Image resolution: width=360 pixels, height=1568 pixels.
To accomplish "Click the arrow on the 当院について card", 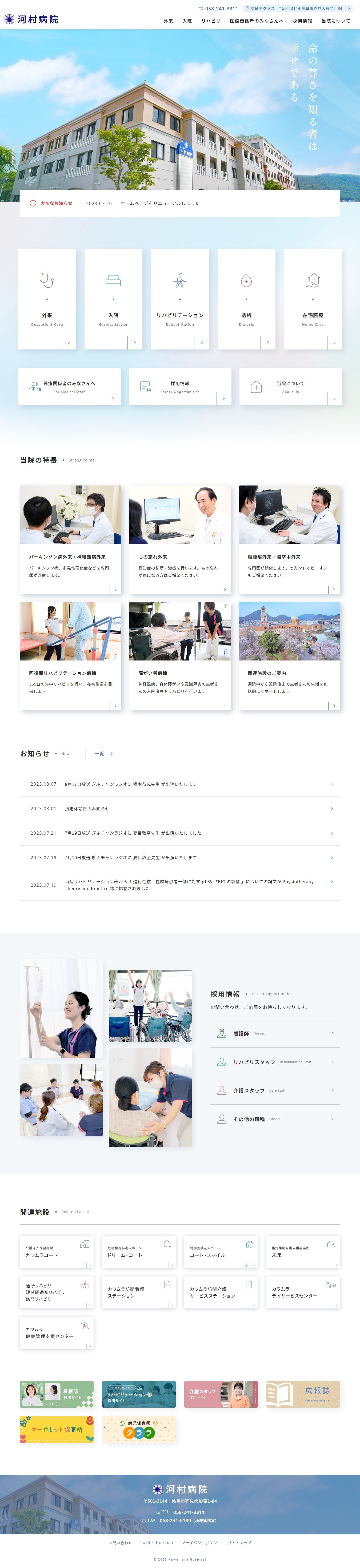I will tap(334, 399).
